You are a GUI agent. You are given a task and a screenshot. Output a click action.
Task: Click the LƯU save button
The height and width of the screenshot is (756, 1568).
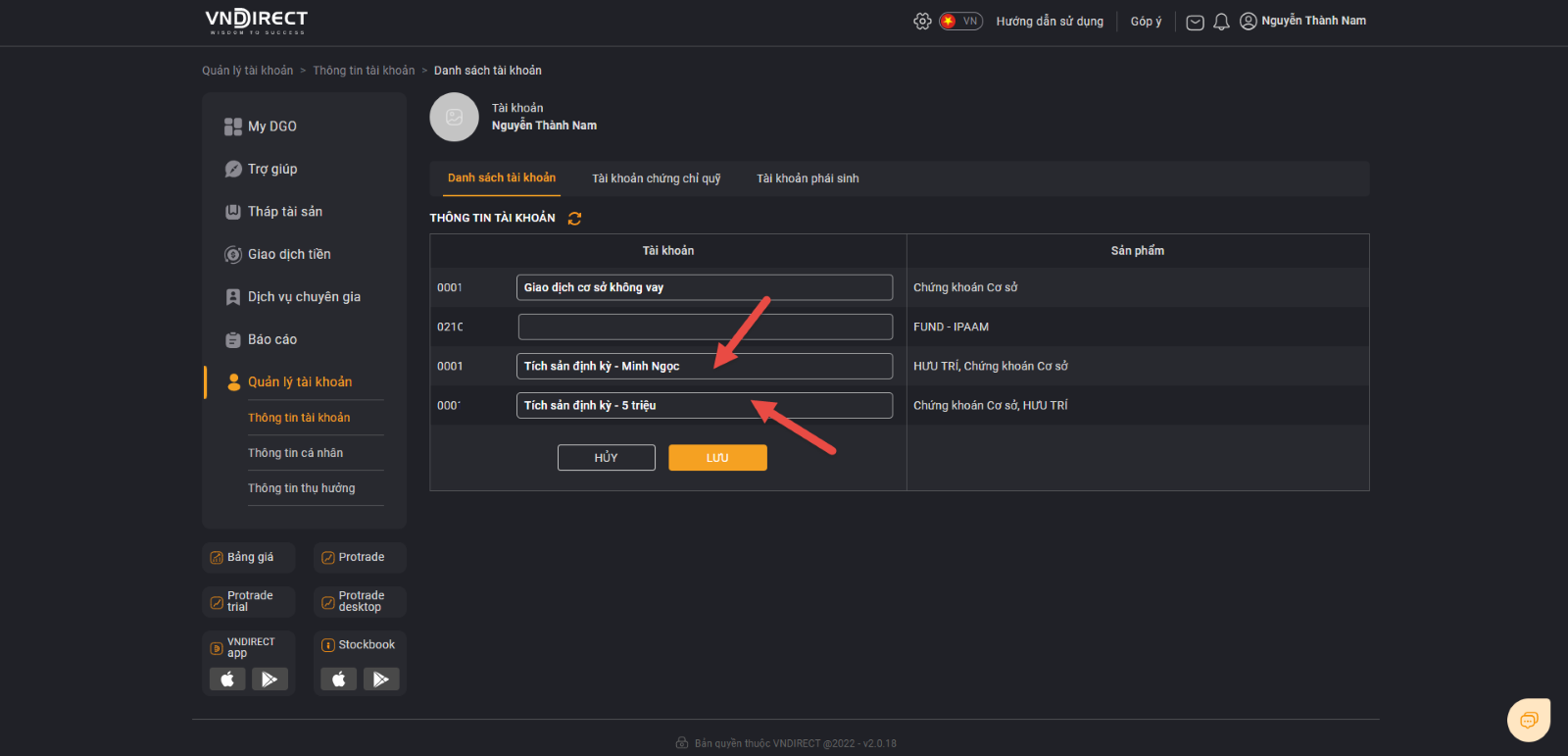[717, 458]
